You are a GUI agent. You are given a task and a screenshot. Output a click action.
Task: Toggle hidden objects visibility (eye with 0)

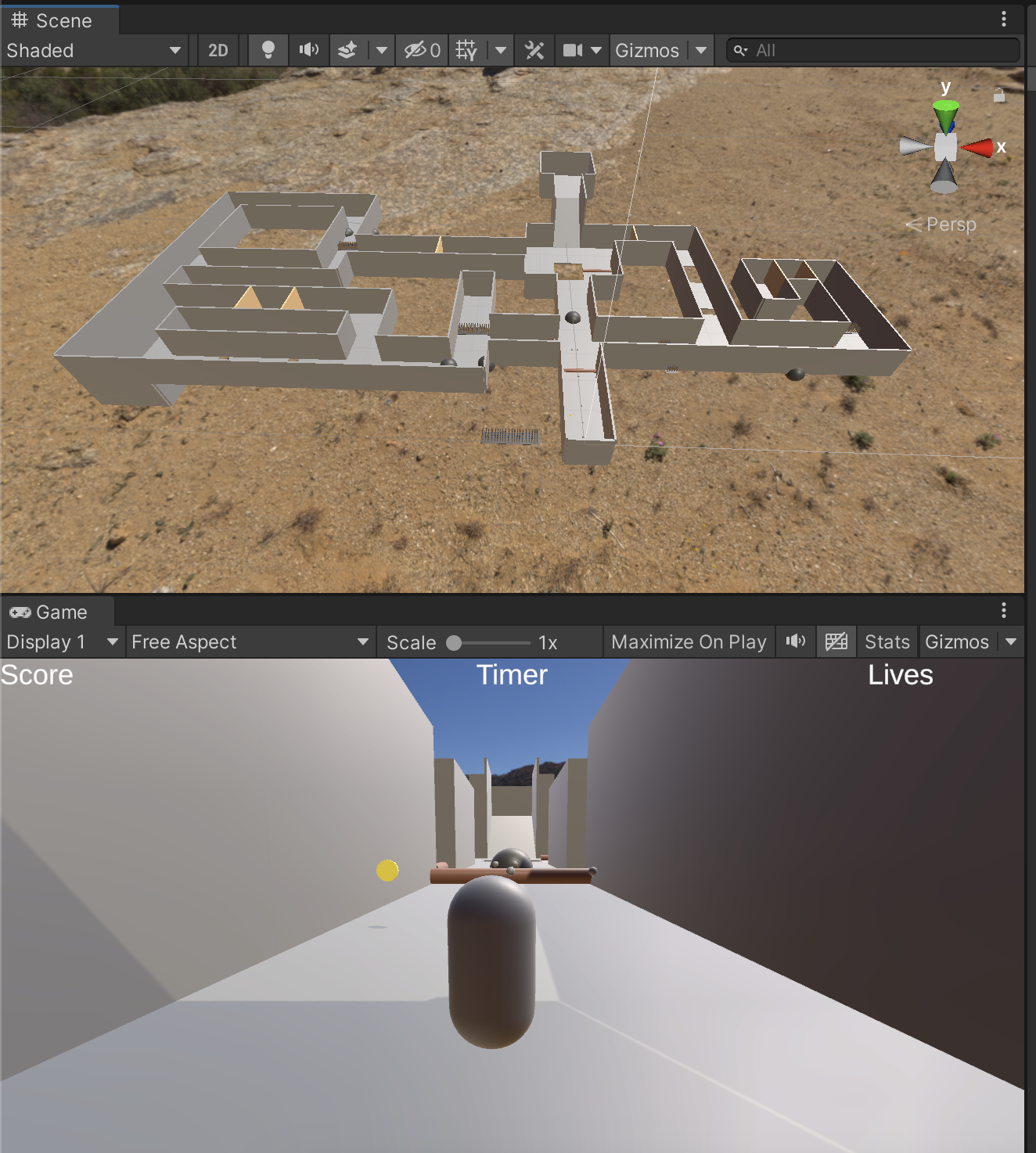pos(422,50)
